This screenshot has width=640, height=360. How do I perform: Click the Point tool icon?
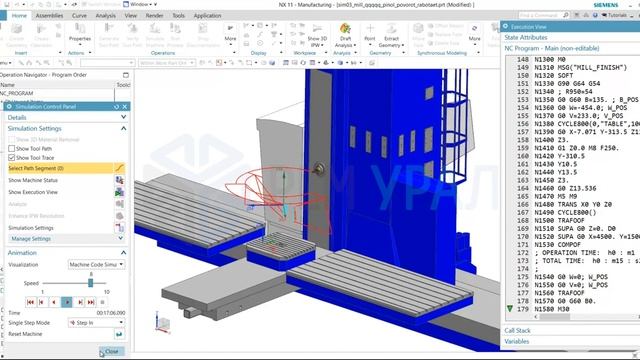coord(370,29)
